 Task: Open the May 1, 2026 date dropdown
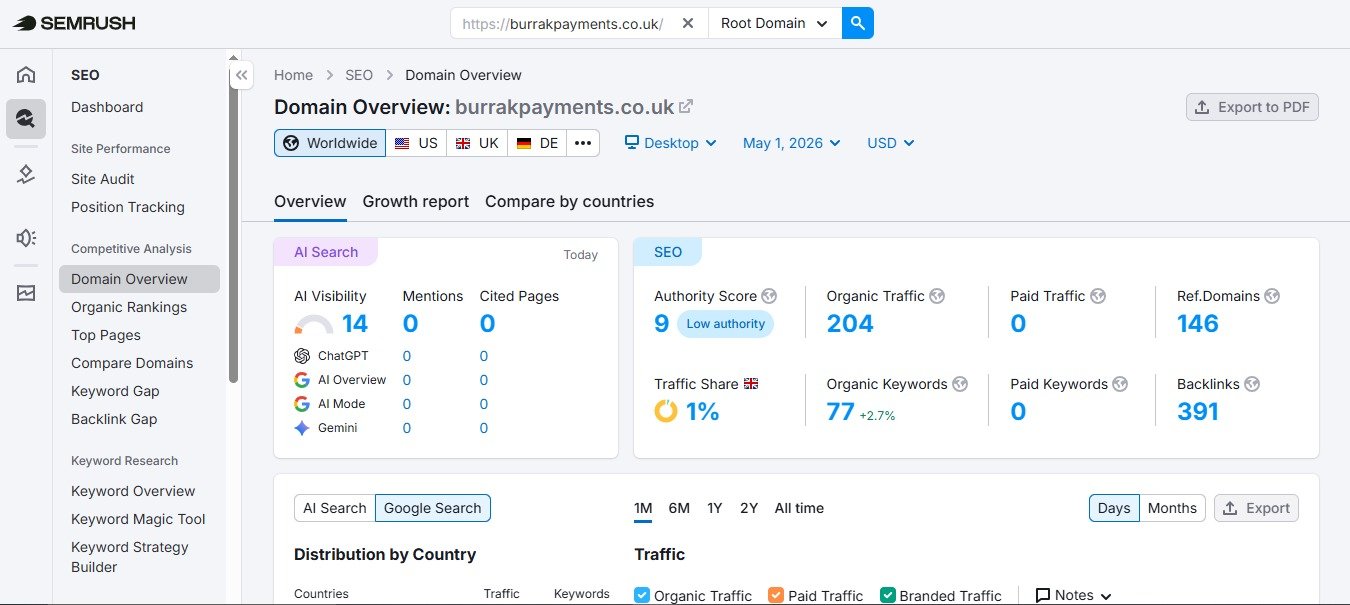792,143
